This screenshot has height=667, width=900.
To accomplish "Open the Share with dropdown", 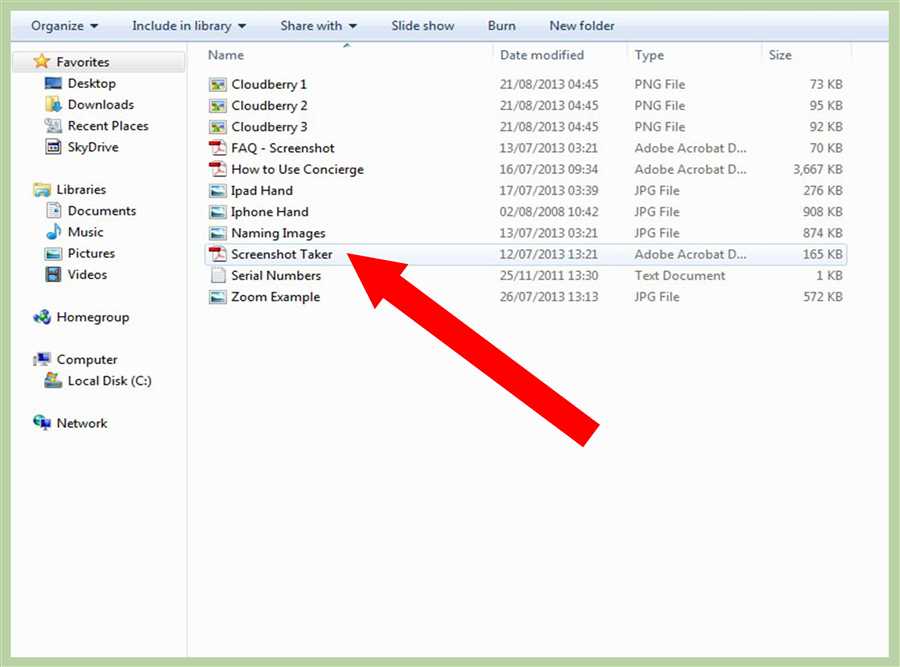I will [318, 26].
